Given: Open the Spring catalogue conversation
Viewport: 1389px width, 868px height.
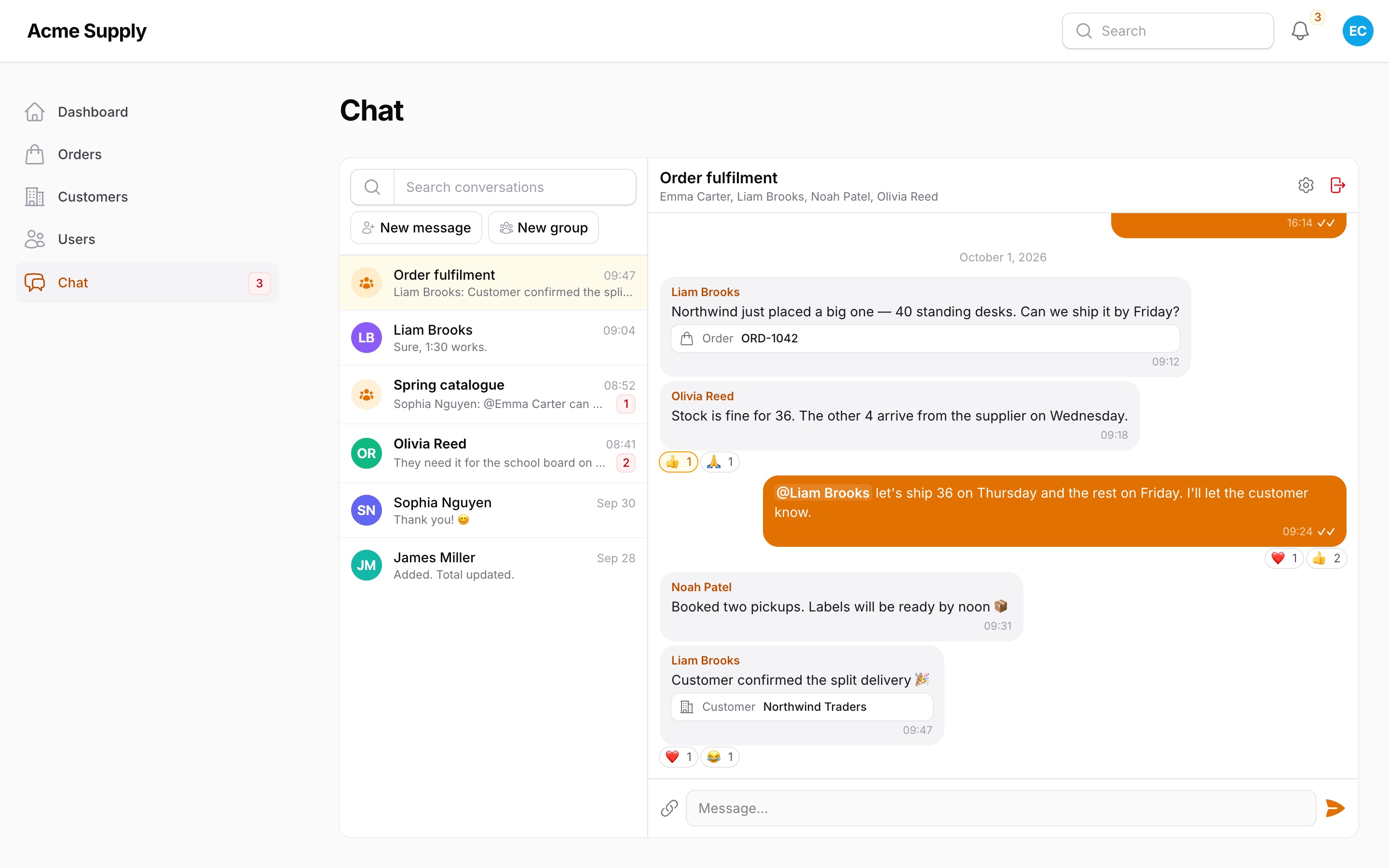Looking at the screenshot, I should coord(493,394).
